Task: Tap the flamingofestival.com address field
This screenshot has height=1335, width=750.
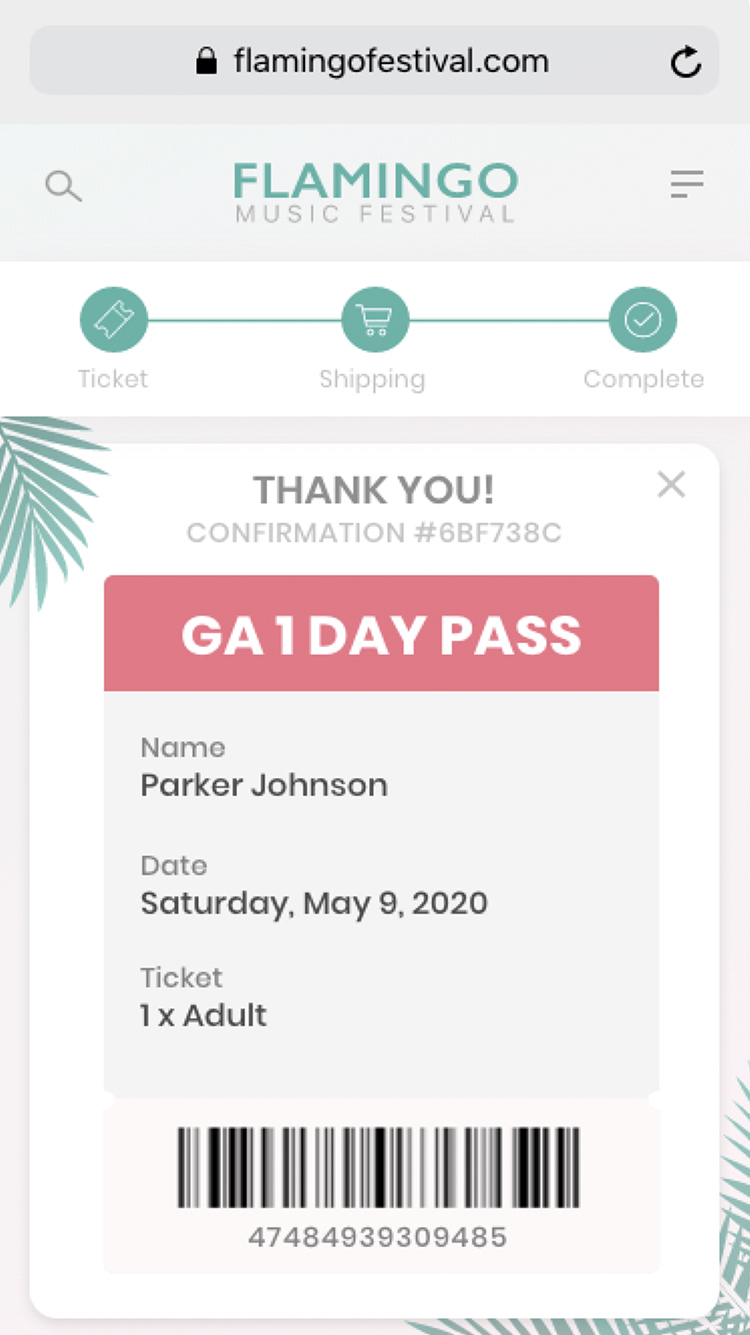Action: [391, 62]
